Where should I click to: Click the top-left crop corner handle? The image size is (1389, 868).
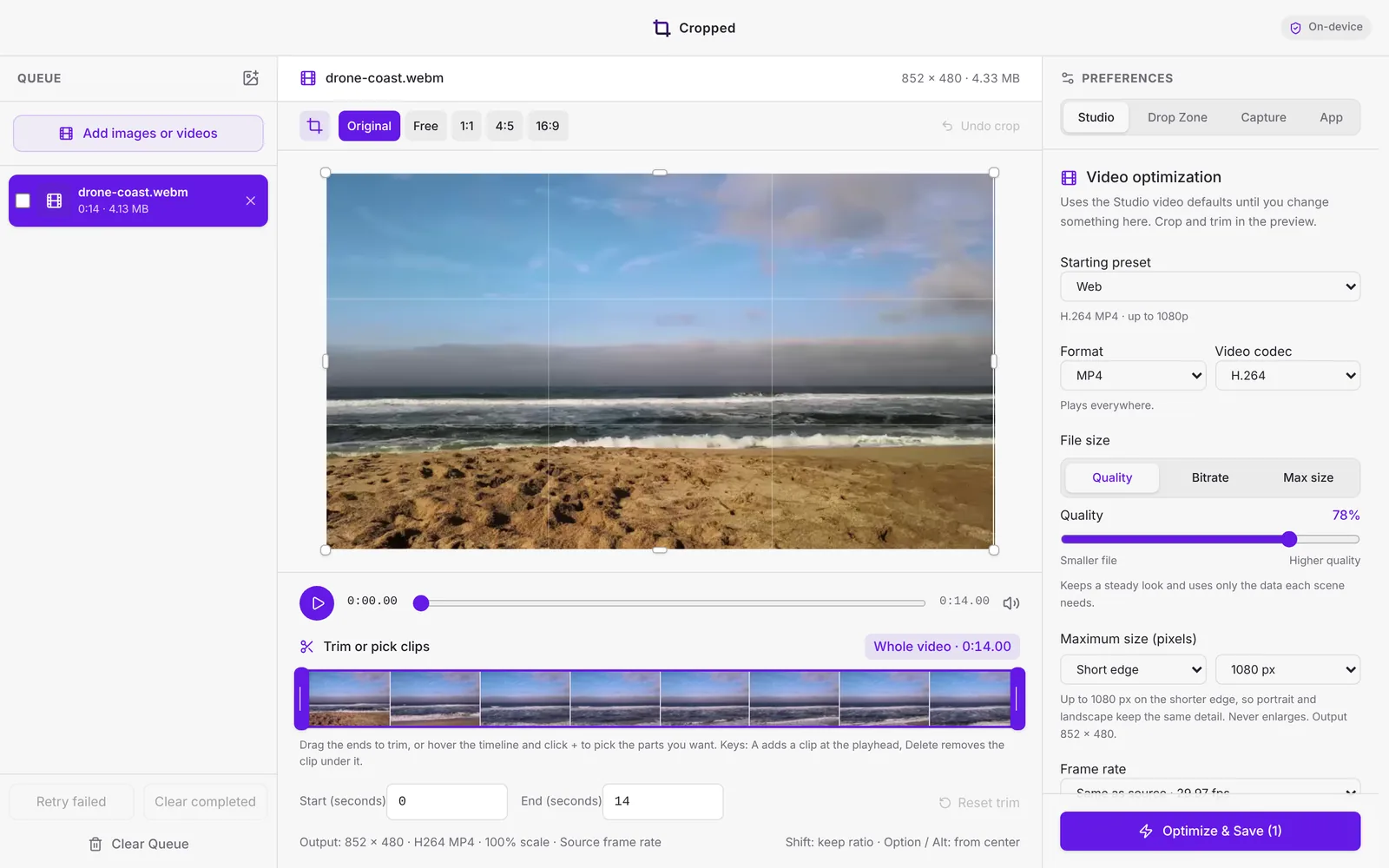tap(326, 173)
